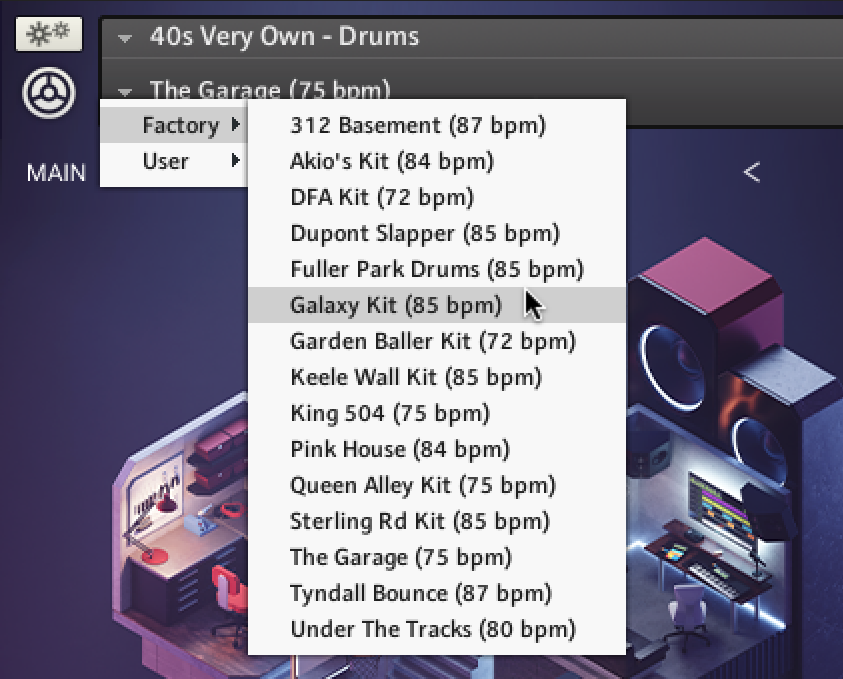Viewport: 843px width, 679px height.
Task: Select 312 Basement (87 bpm)
Action: point(418,125)
